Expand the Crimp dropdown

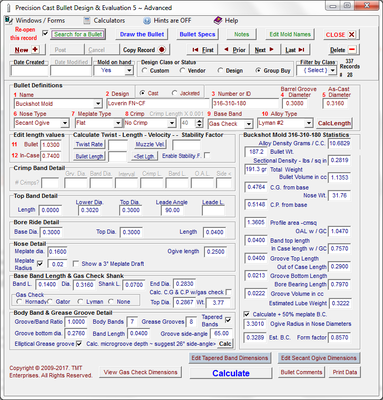pyautogui.click(x=171, y=123)
